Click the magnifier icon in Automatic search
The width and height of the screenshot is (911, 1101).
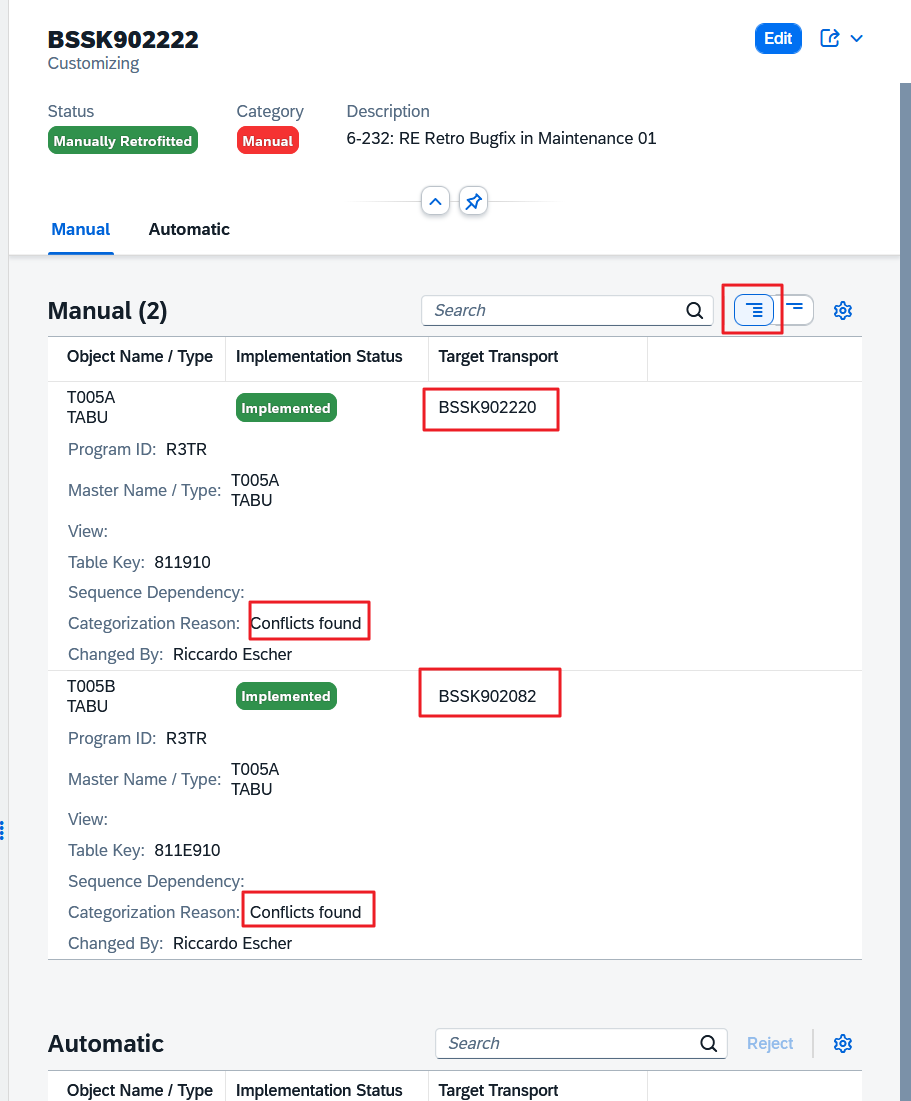(x=708, y=1043)
